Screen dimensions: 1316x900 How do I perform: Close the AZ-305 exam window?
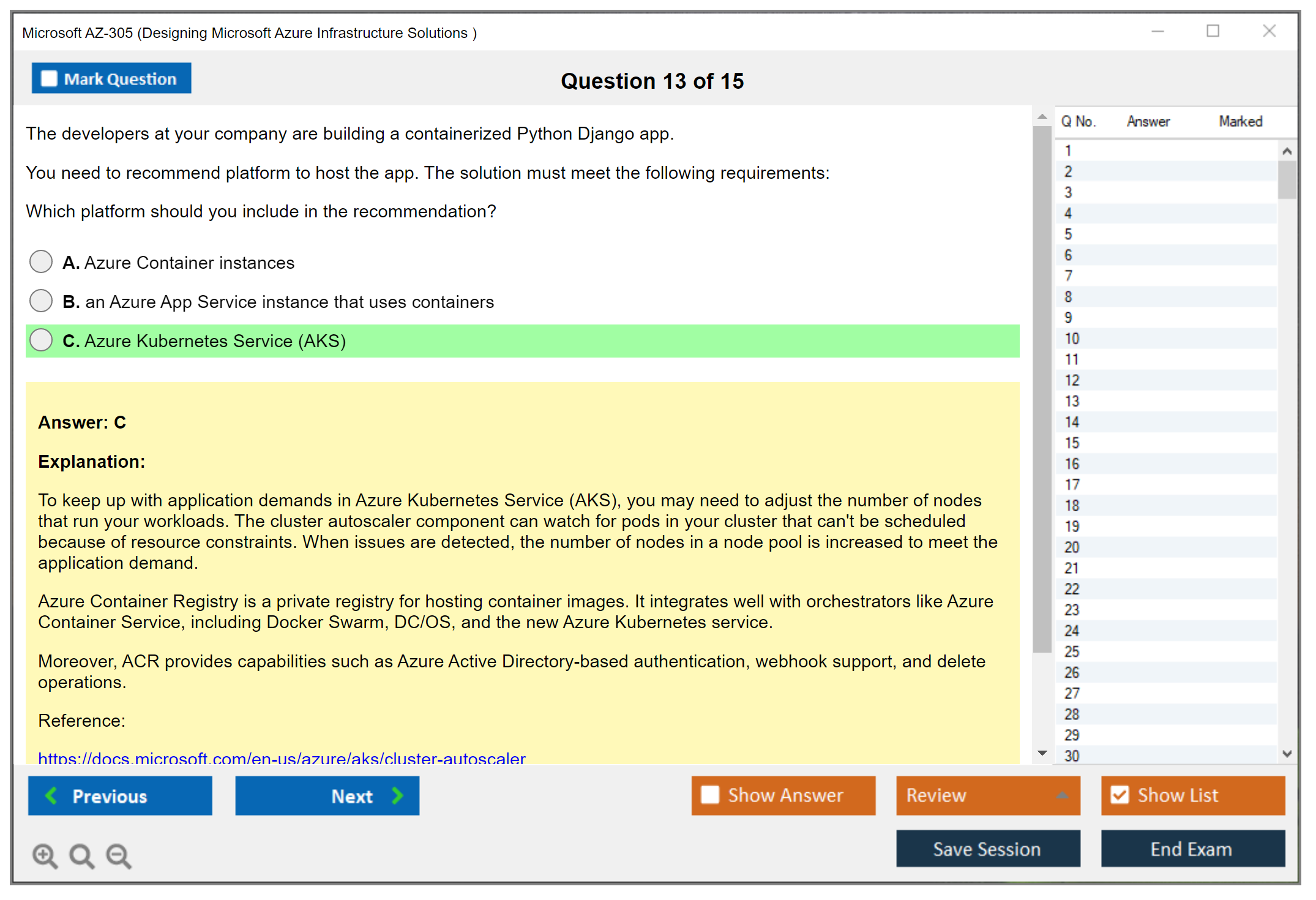(x=1269, y=31)
